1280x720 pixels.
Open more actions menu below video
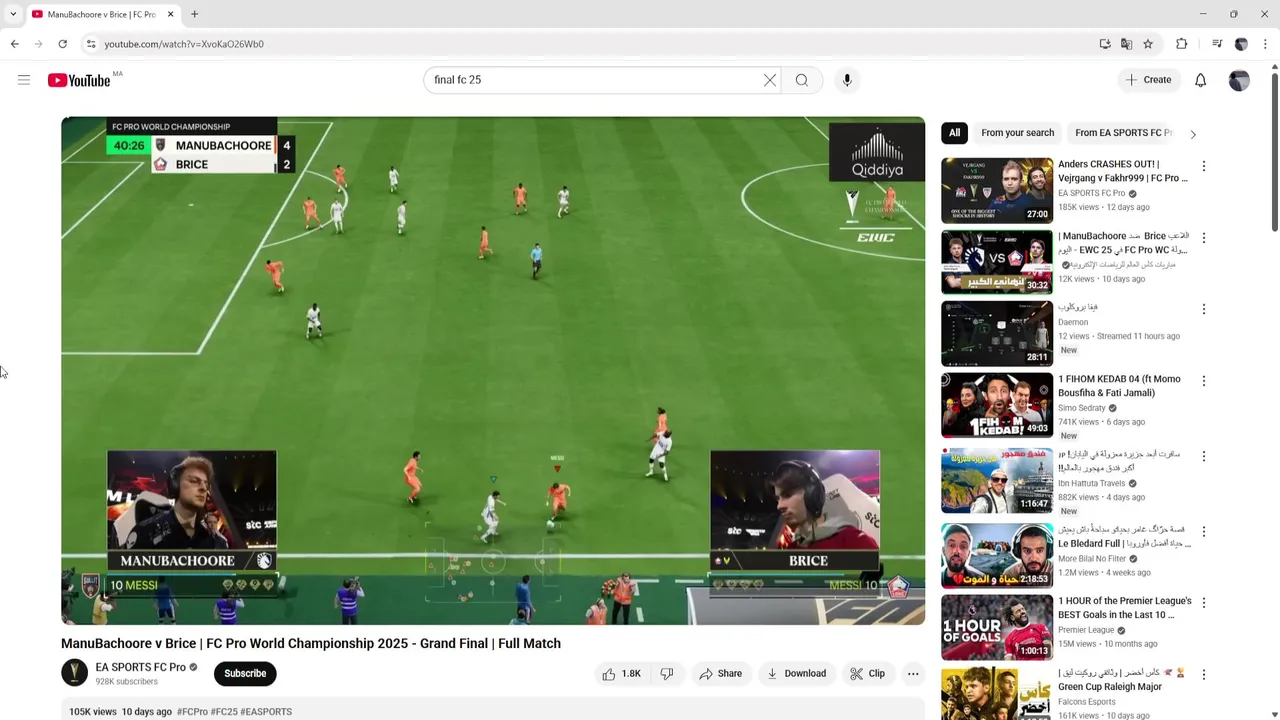click(913, 674)
